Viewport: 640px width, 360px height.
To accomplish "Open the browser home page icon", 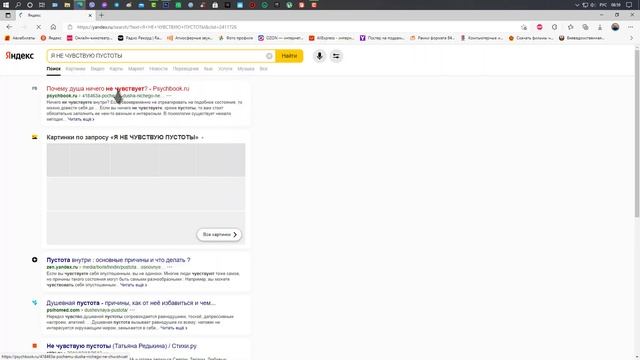I will pyautogui.click(x=53, y=27).
